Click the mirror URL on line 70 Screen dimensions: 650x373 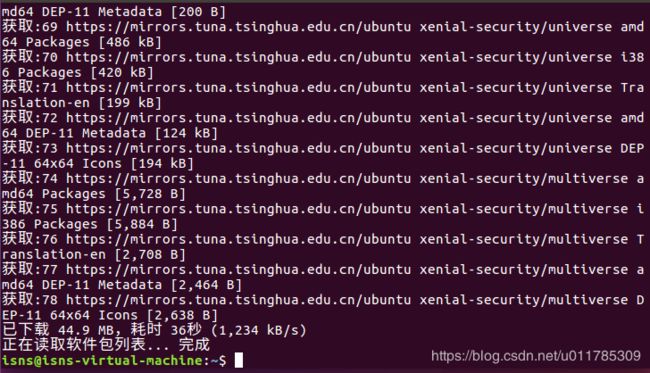[239, 57]
